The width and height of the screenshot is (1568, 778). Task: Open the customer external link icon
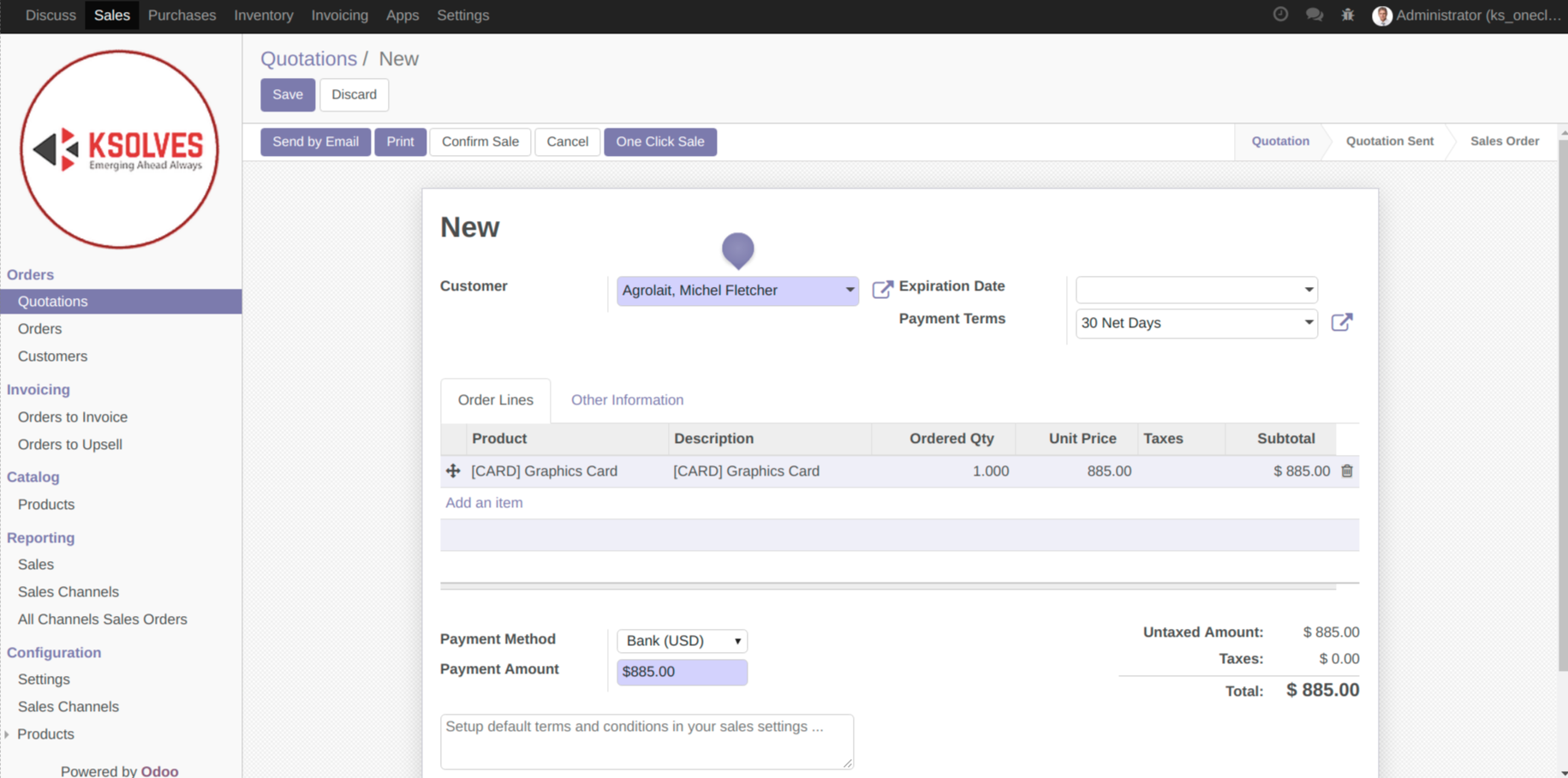point(882,290)
